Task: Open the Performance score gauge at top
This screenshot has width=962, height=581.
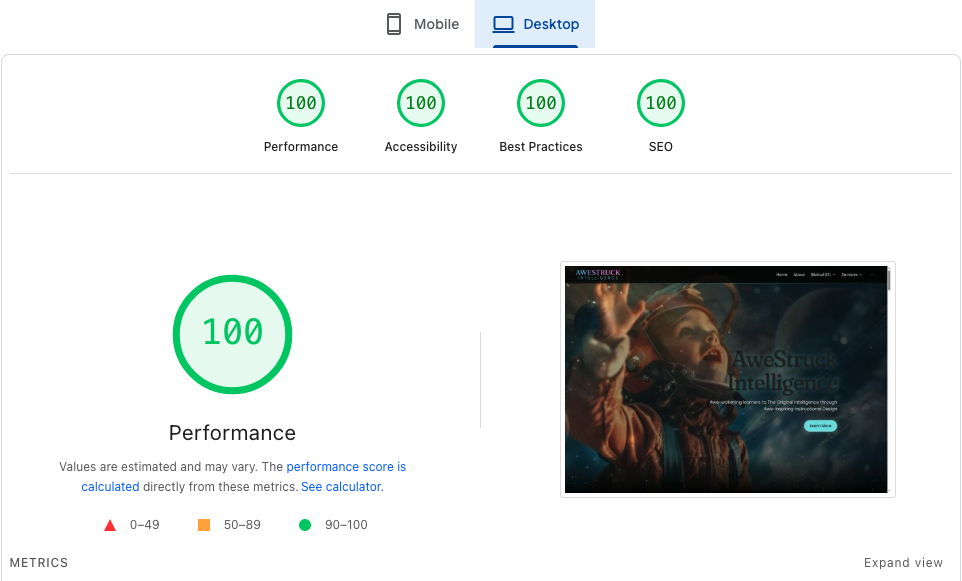Action: click(x=301, y=103)
